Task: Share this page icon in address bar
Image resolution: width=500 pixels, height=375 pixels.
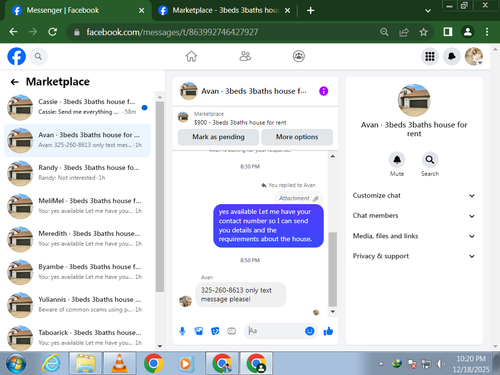Action: click(404, 32)
